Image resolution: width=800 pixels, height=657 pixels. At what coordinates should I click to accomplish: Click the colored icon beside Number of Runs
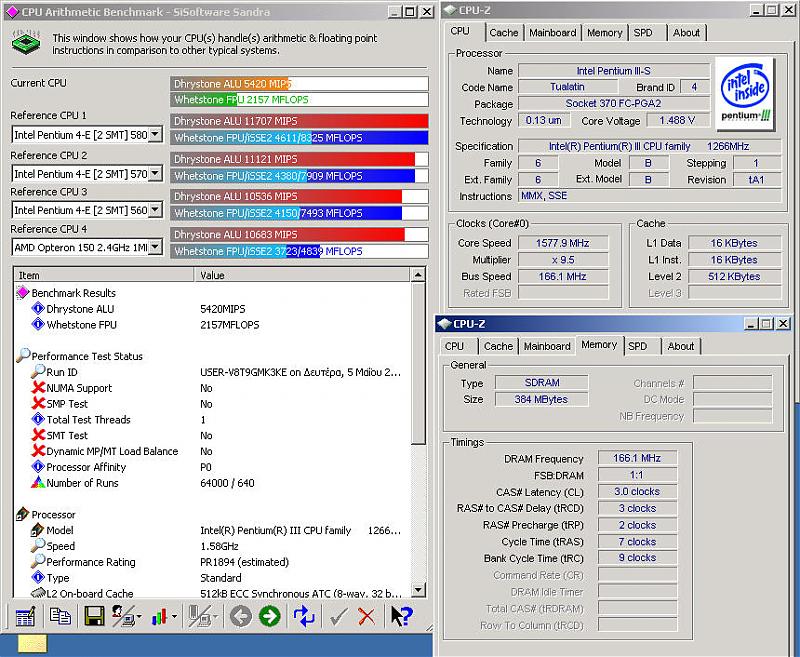[38, 483]
